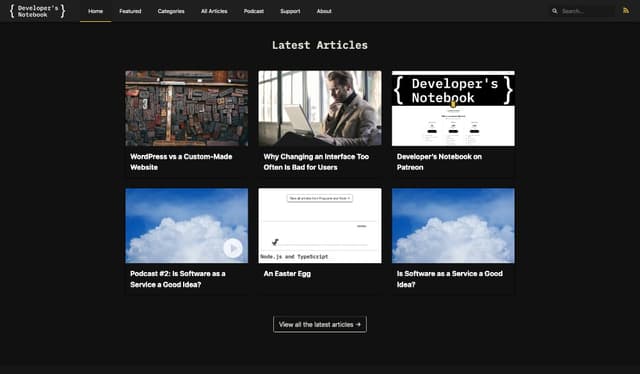
Task: Click View all the latest articles button
Action: click(320, 324)
